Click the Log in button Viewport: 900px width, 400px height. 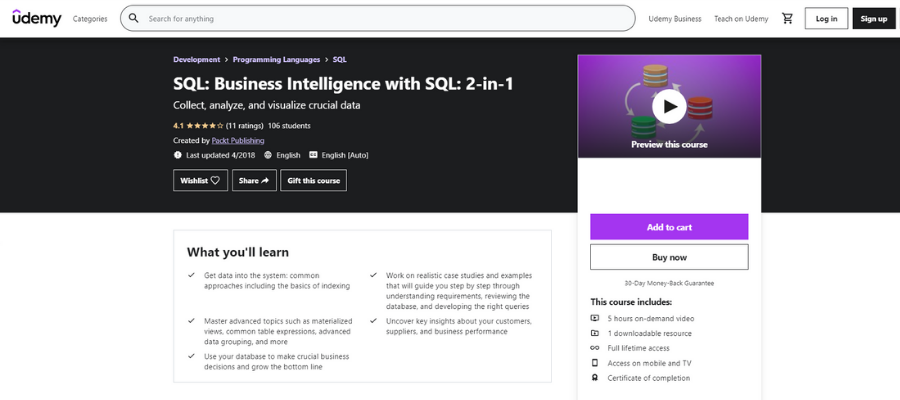(x=826, y=18)
